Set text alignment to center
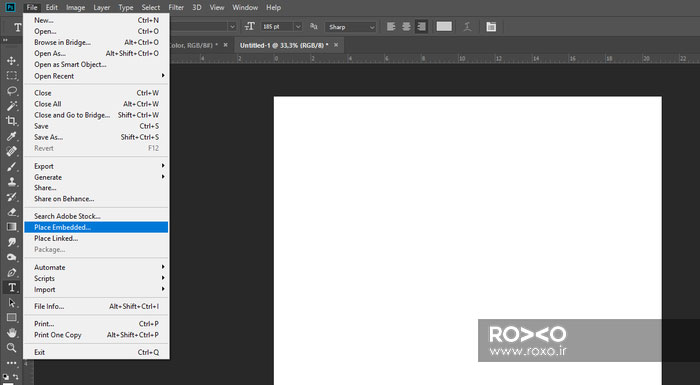The image size is (700, 385). [406, 27]
